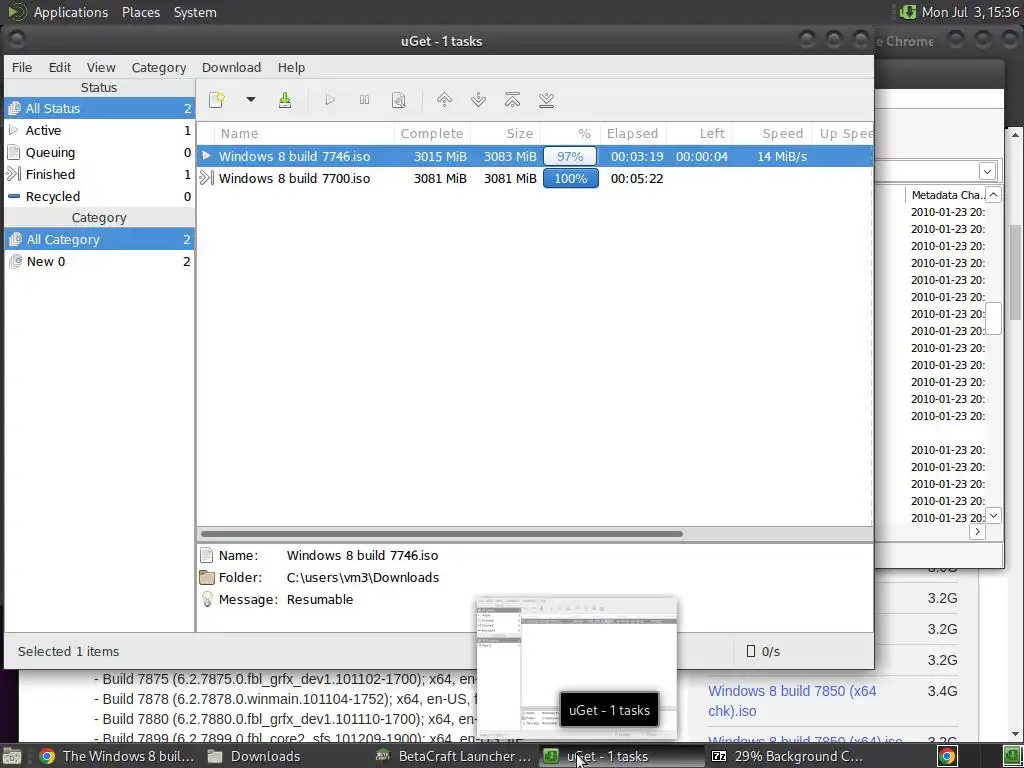Open the Help menu

pos(291,67)
